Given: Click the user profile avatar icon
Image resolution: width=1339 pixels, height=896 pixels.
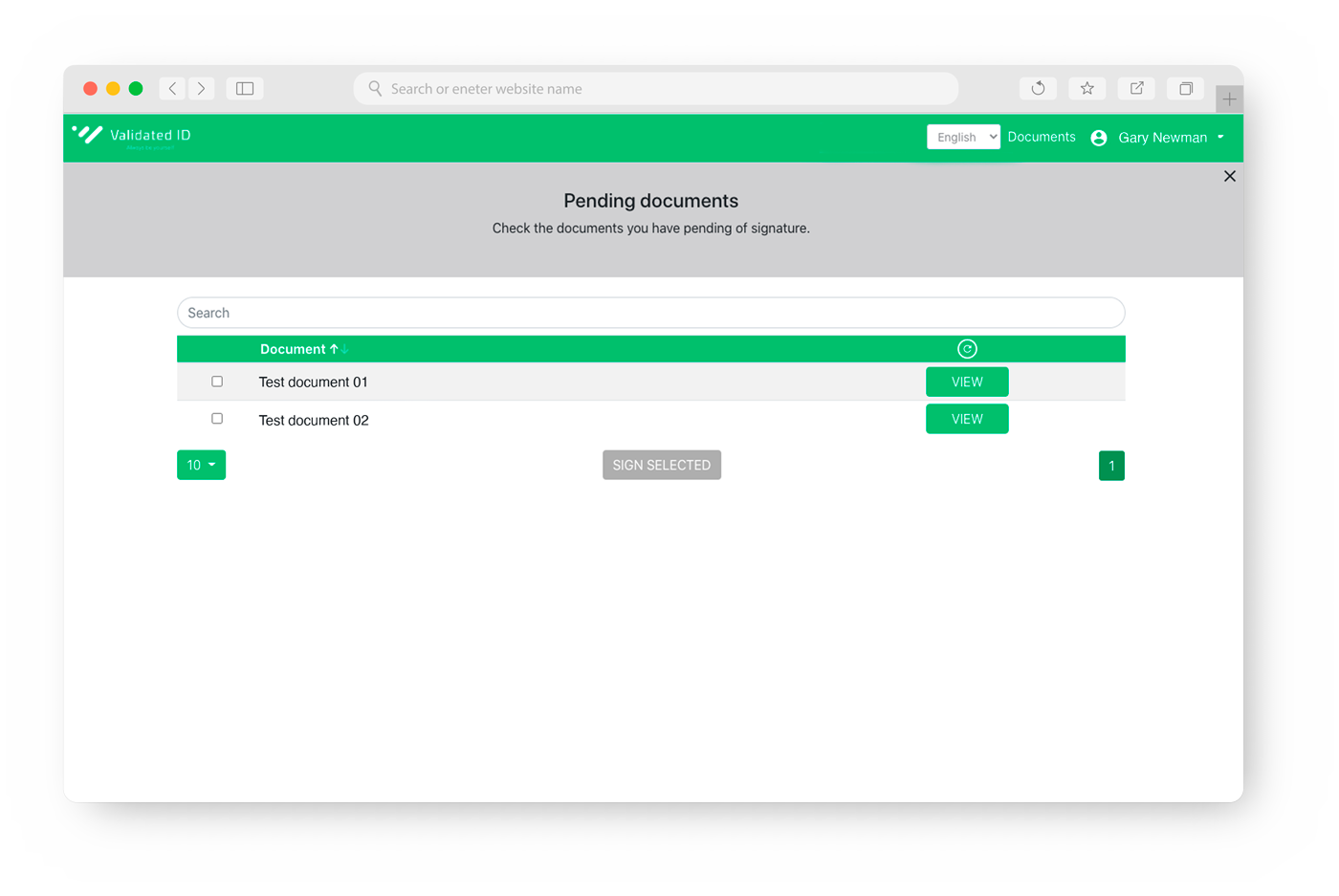Looking at the screenshot, I should [1097, 137].
